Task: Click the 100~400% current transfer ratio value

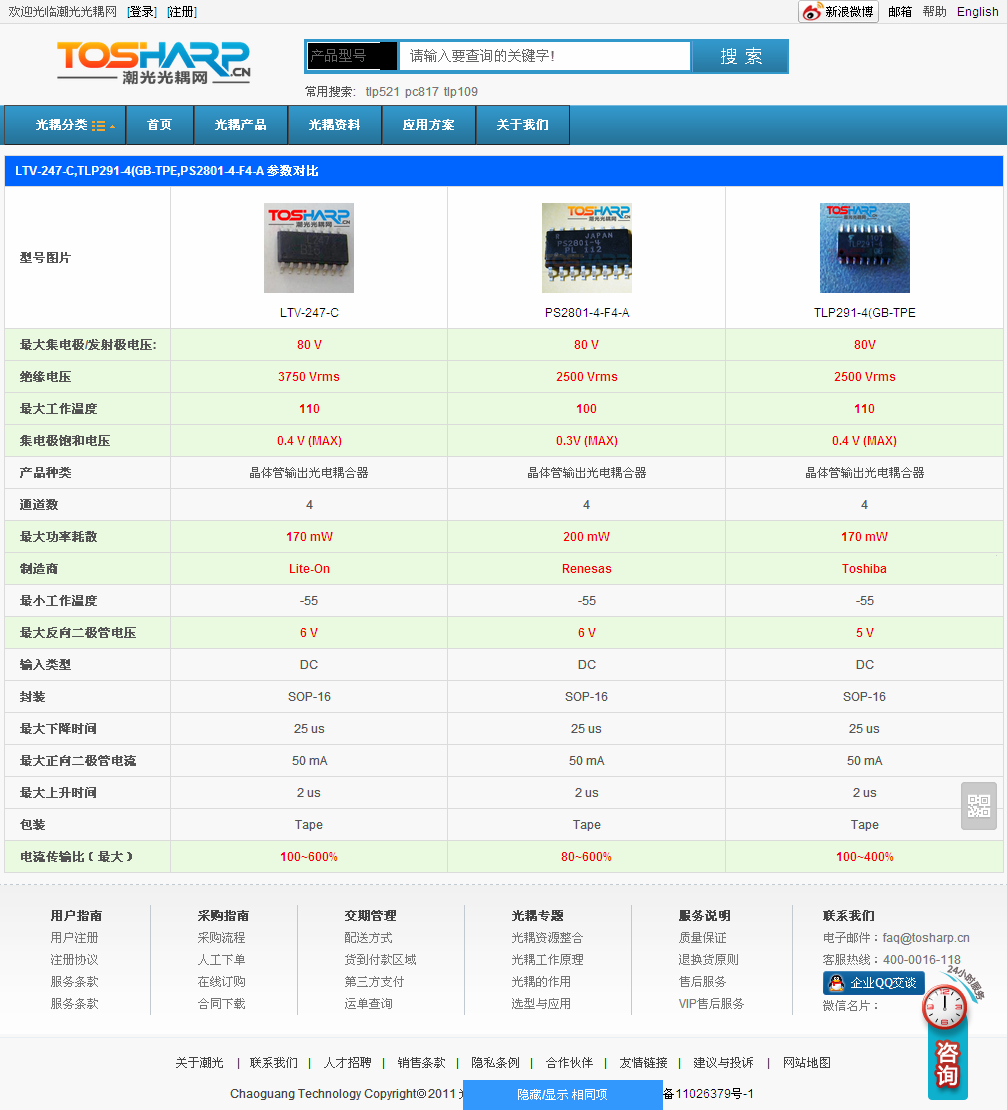Action: tap(865, 857)
